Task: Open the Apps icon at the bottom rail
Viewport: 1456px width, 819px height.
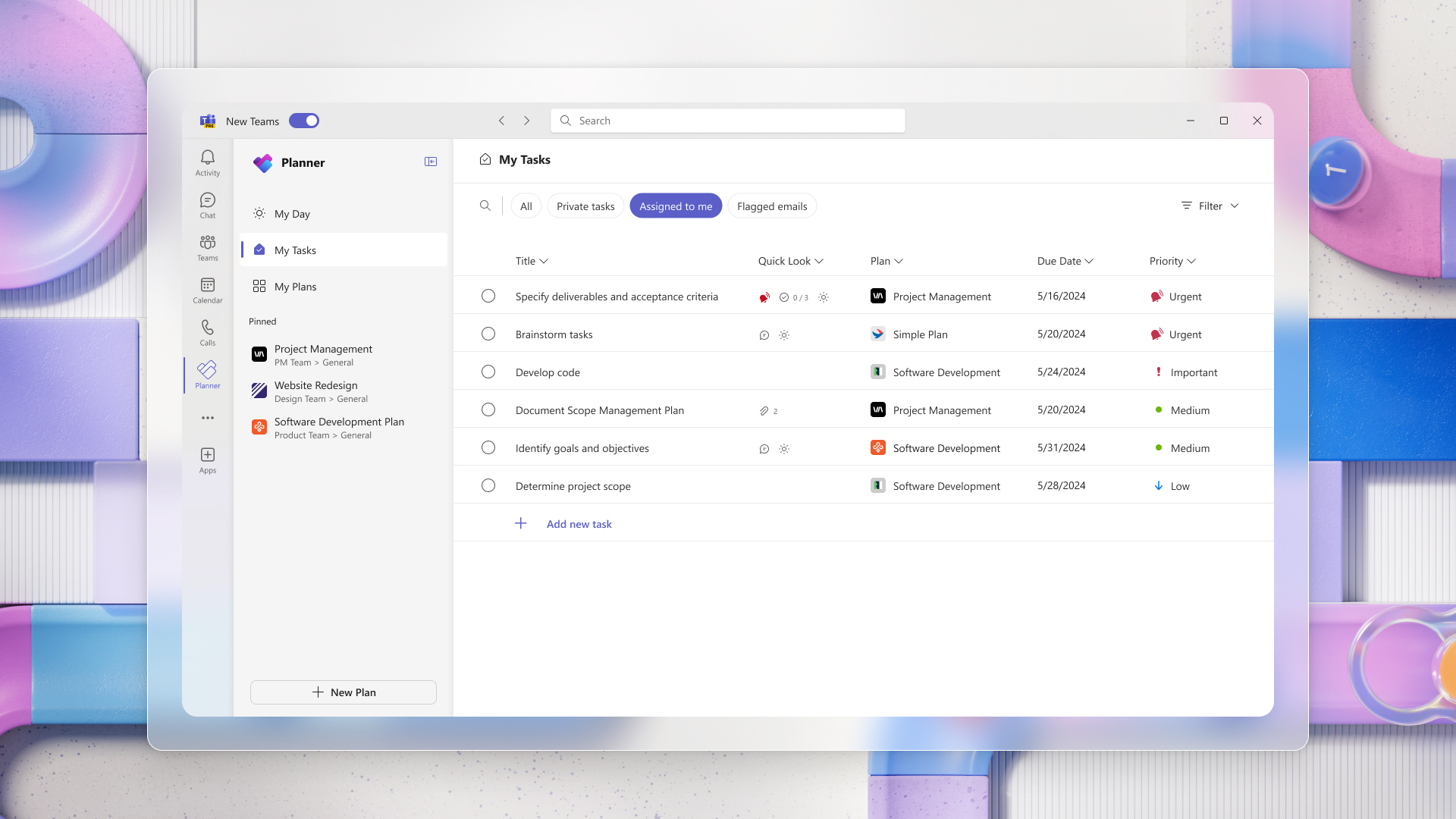Action: (x=207, y=459)
